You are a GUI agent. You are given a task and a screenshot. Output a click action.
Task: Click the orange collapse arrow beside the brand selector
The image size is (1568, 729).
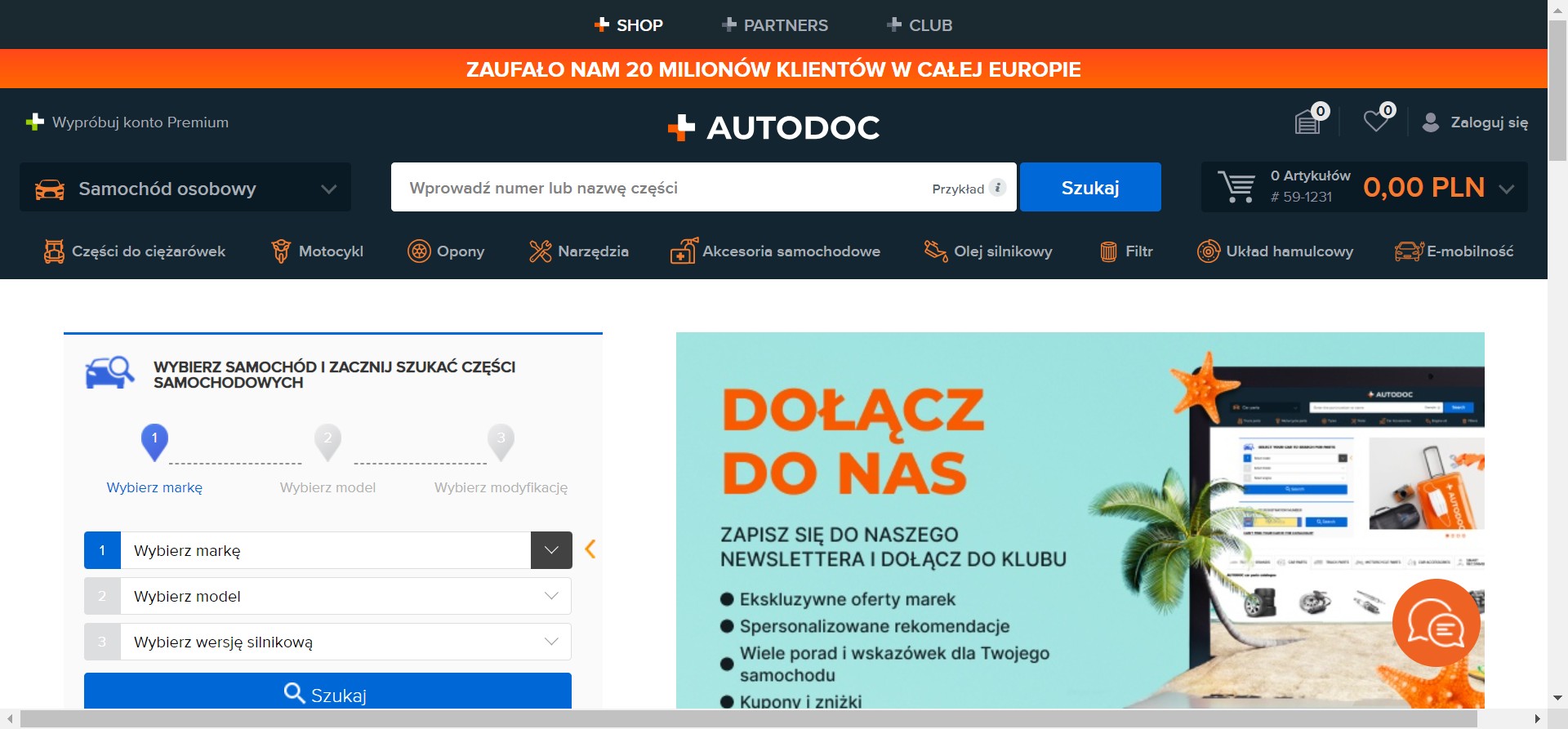pos(590,549)
